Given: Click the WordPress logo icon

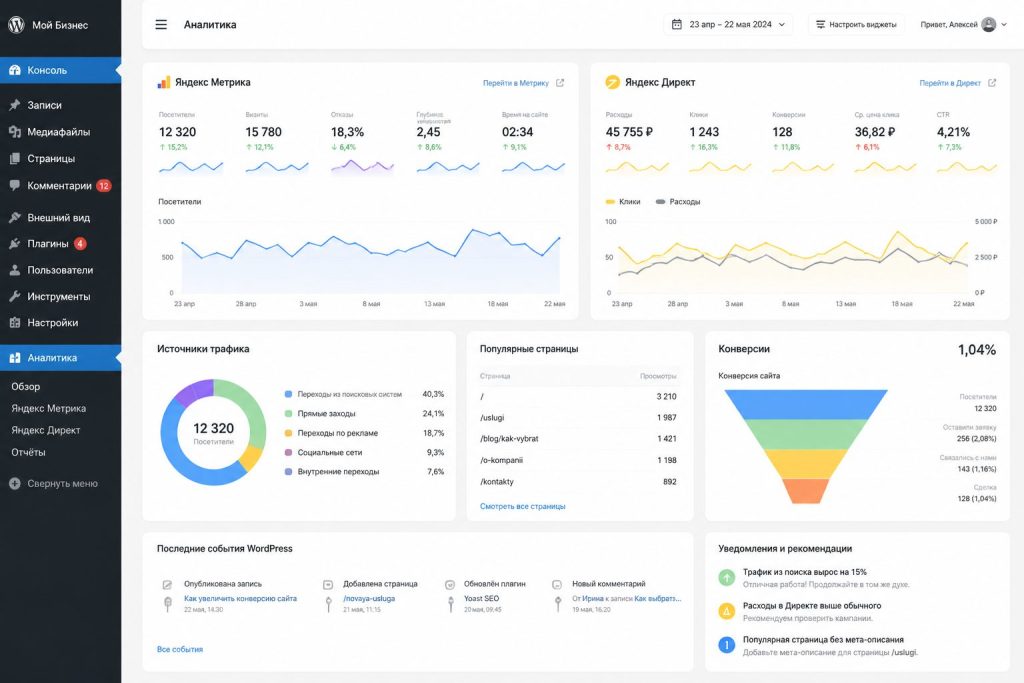Looking at the screenshot, I should coord(16,25).
